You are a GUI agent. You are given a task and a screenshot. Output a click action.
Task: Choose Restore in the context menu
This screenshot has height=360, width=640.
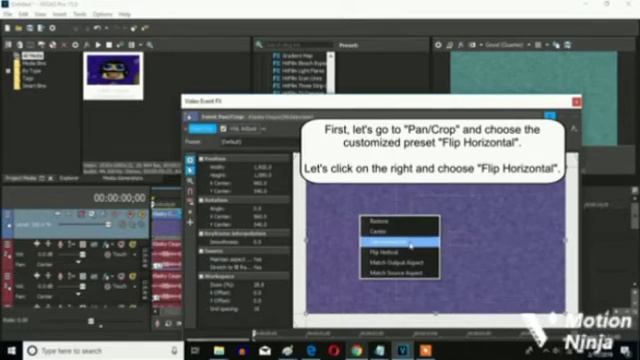coord(400,221)
